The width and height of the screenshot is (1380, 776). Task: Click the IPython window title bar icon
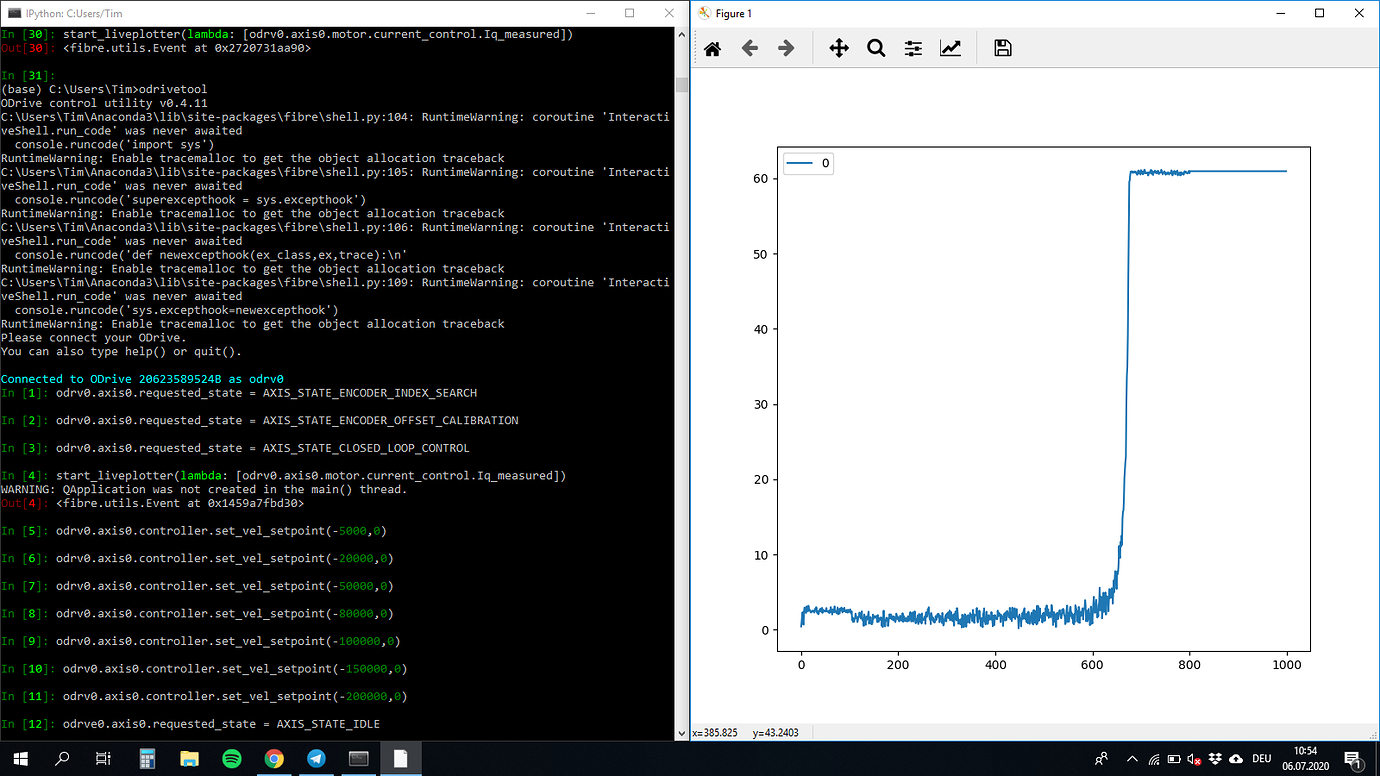pyautogui.click(x=15, y=13)
